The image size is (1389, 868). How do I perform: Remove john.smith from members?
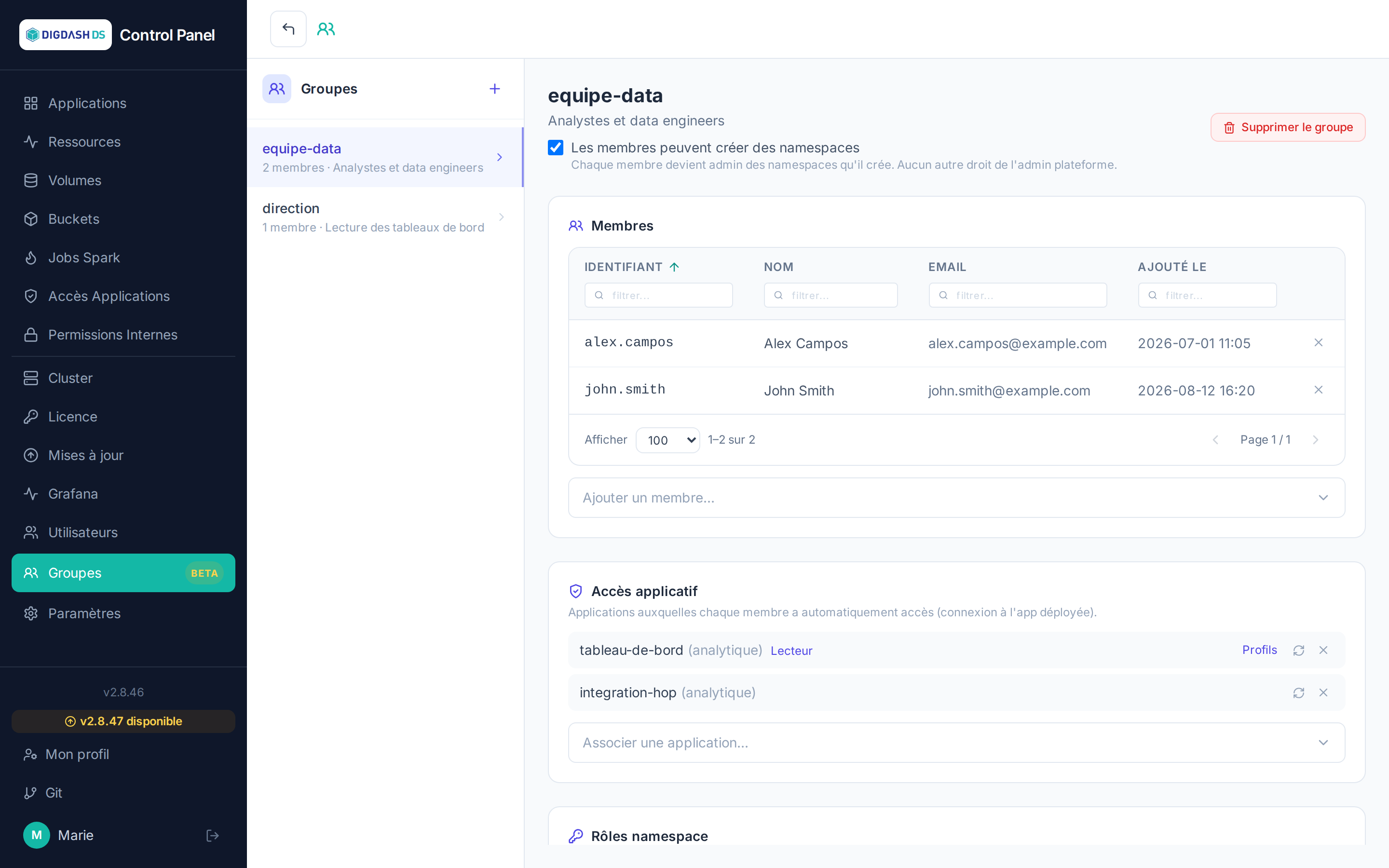[x=1319, y=390]
